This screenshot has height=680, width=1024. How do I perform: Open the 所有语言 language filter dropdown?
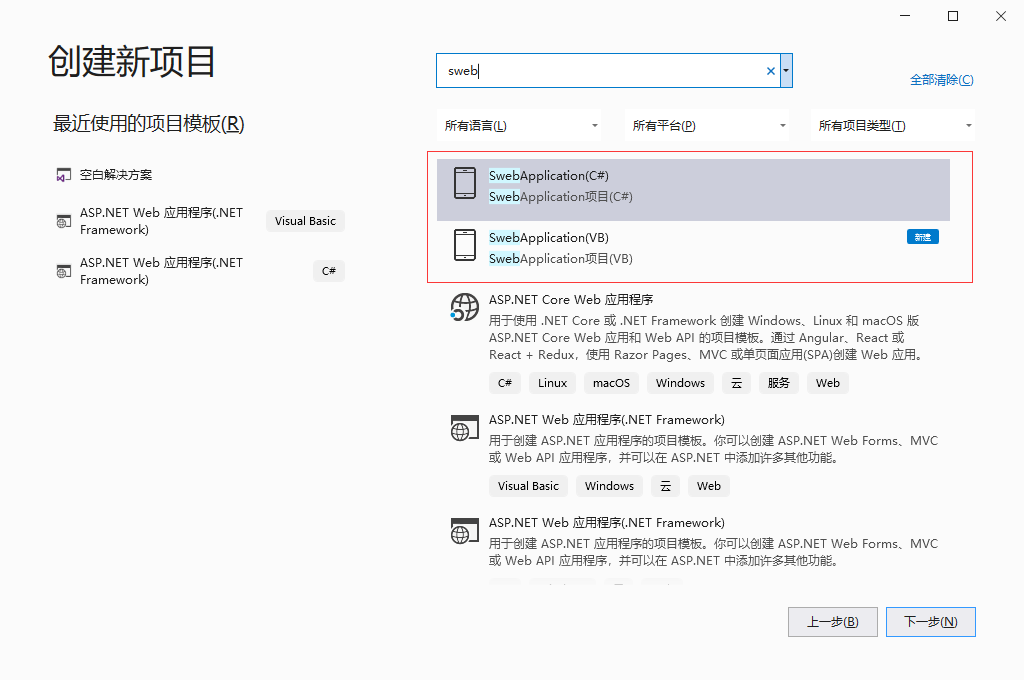tap(519, 125)
